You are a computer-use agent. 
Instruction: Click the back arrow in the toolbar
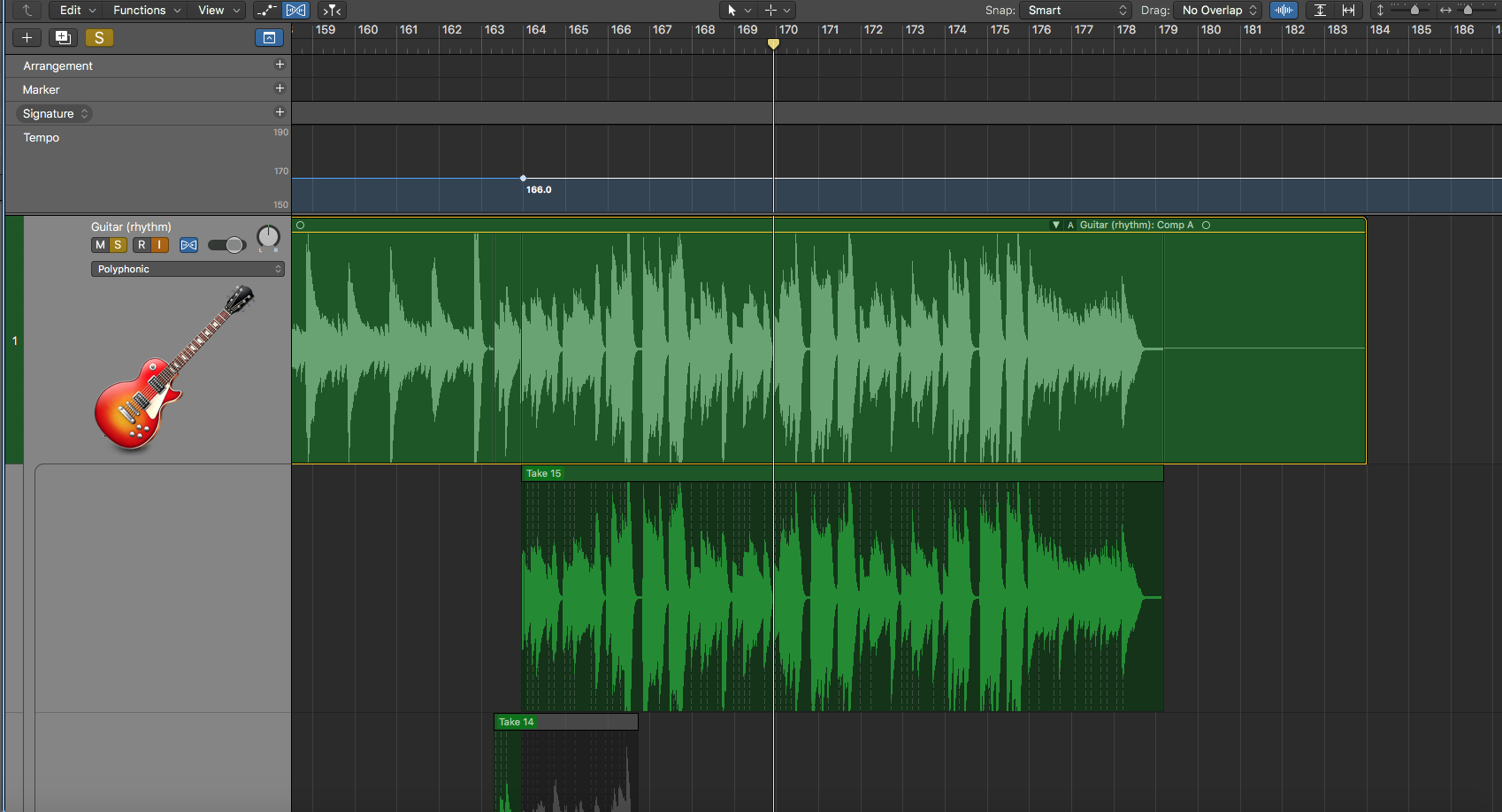(x=27, y=11)
